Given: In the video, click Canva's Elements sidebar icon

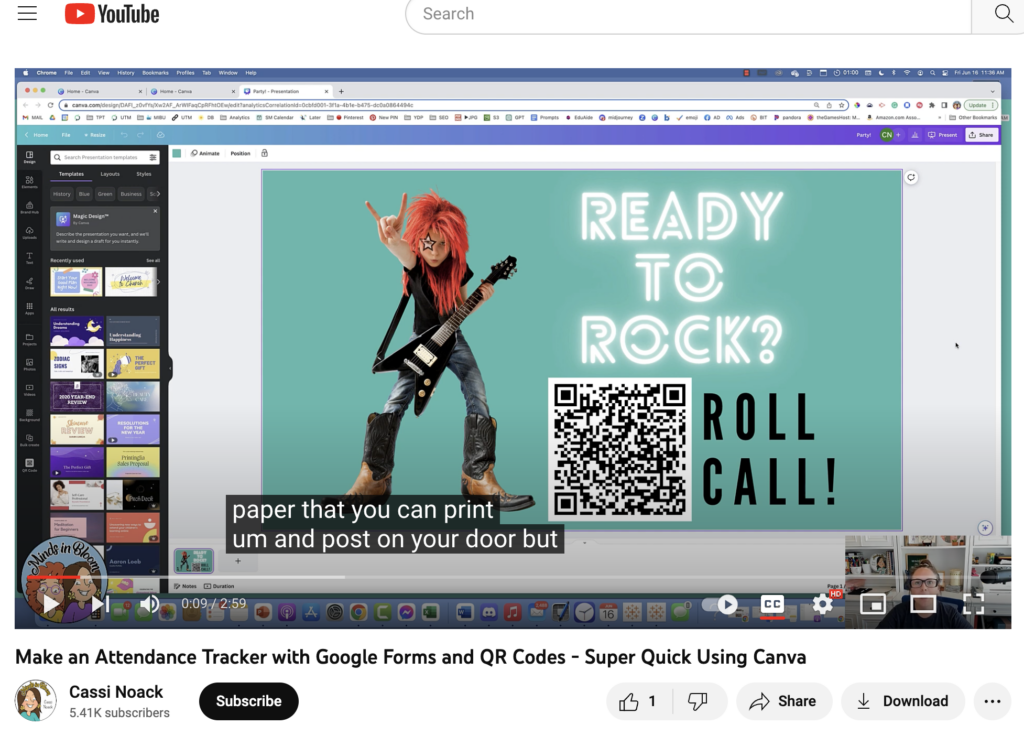Looking at the screenshot, I should click(x=29, y=182).
